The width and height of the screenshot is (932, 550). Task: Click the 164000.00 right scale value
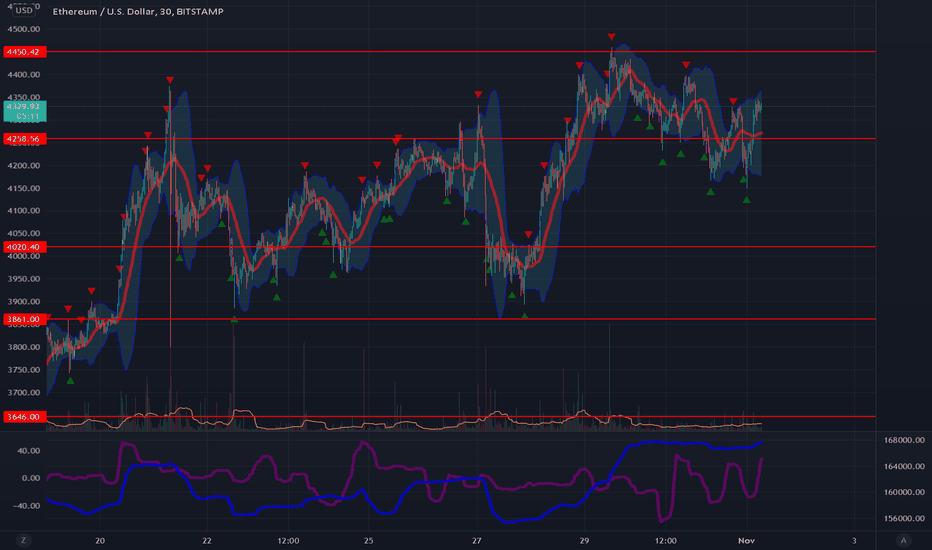click(x=903, y=466)
